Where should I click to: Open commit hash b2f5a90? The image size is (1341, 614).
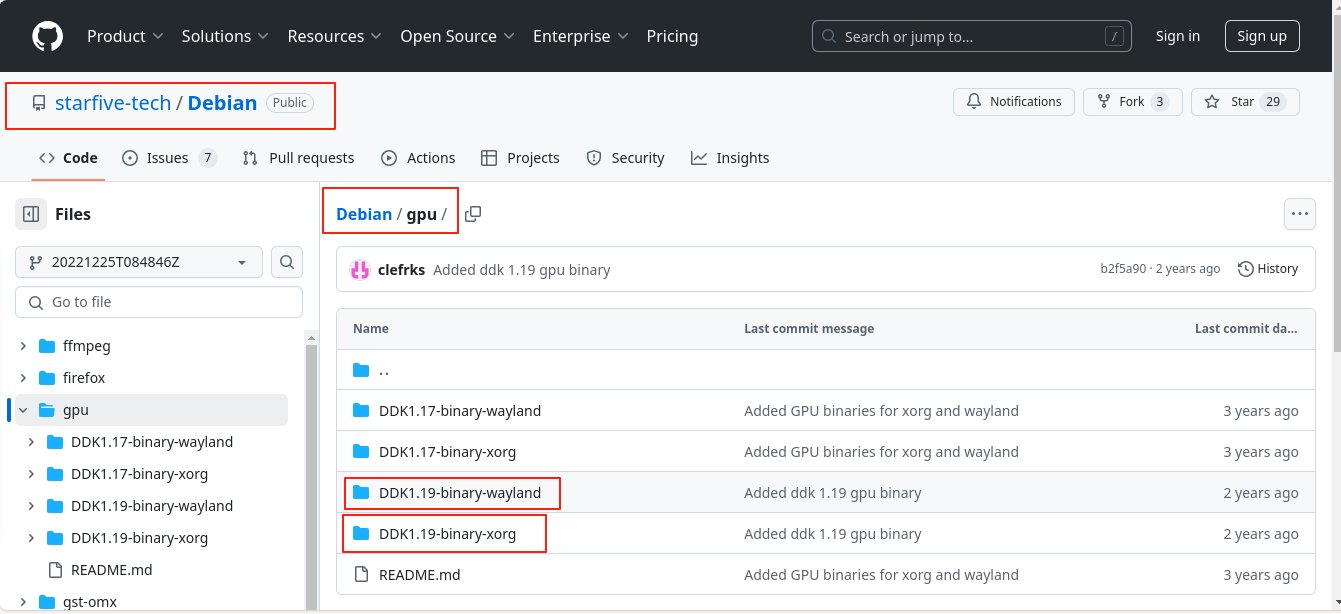pos(1123,269)
